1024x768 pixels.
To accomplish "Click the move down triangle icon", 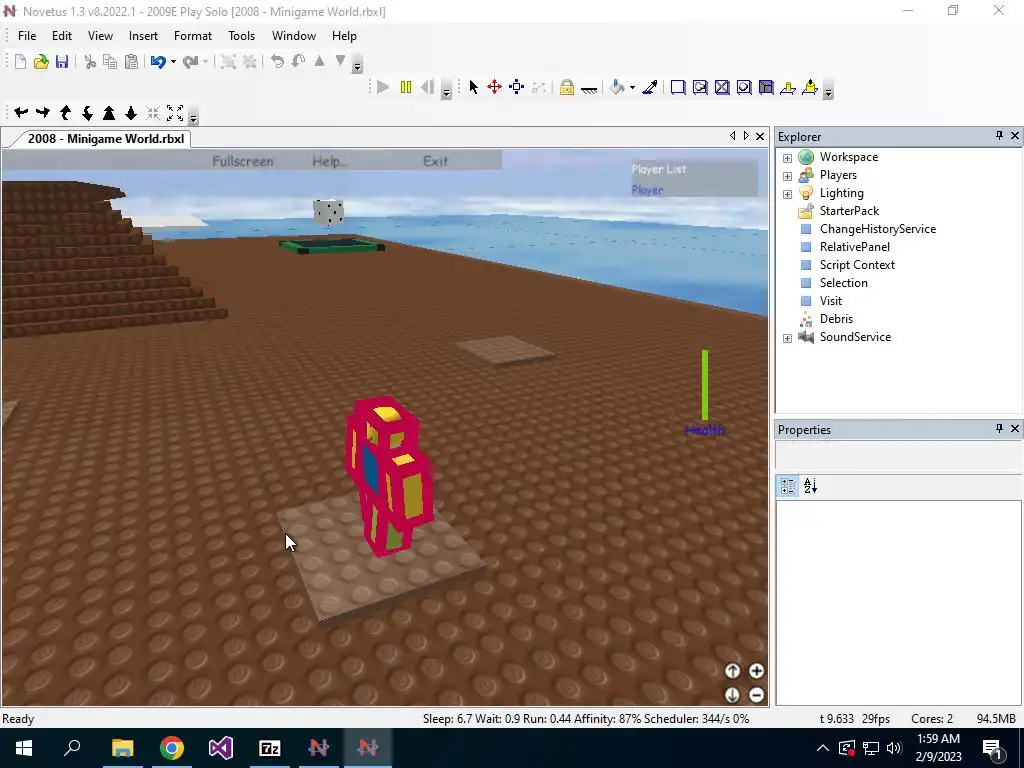I will tap(340, 61).
